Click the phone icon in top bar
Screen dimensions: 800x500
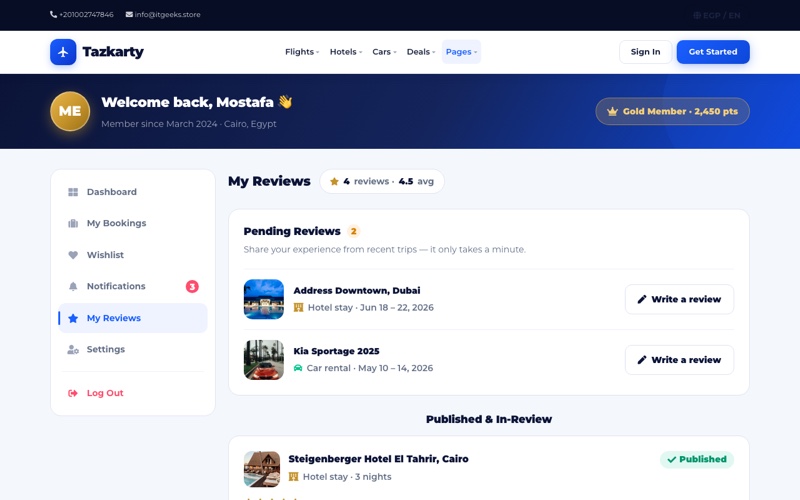[54, 15]
